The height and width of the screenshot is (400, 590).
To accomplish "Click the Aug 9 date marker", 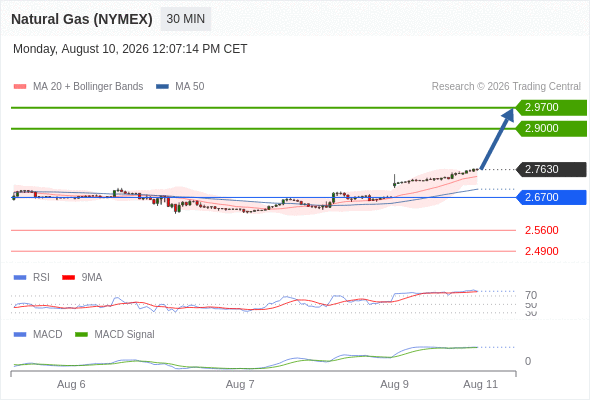I will 394,384.
